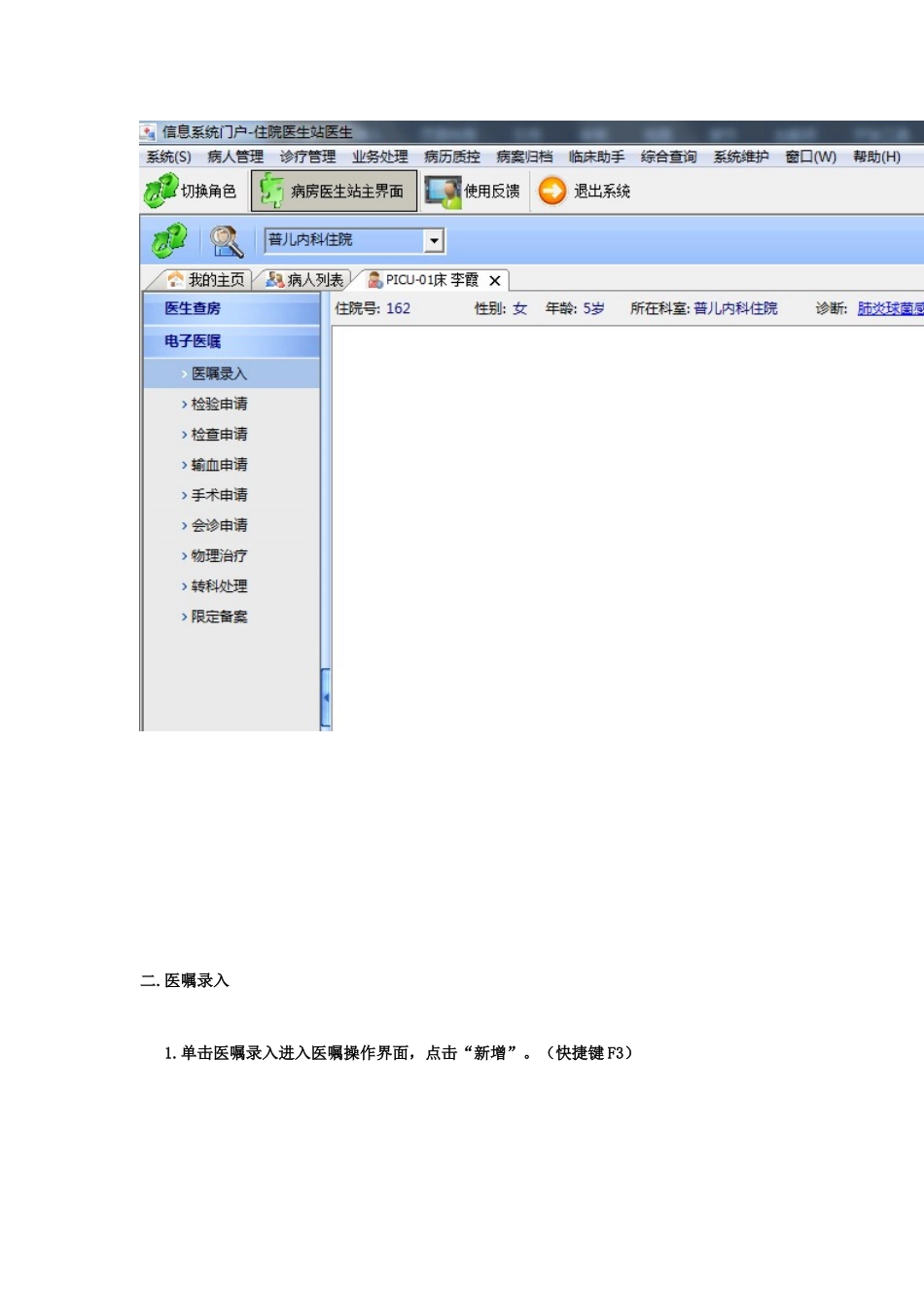Screen dimensions: 924x1307
Task: Open the 普儿内科住院 department dropdown arrow
Action: (434, 240)
